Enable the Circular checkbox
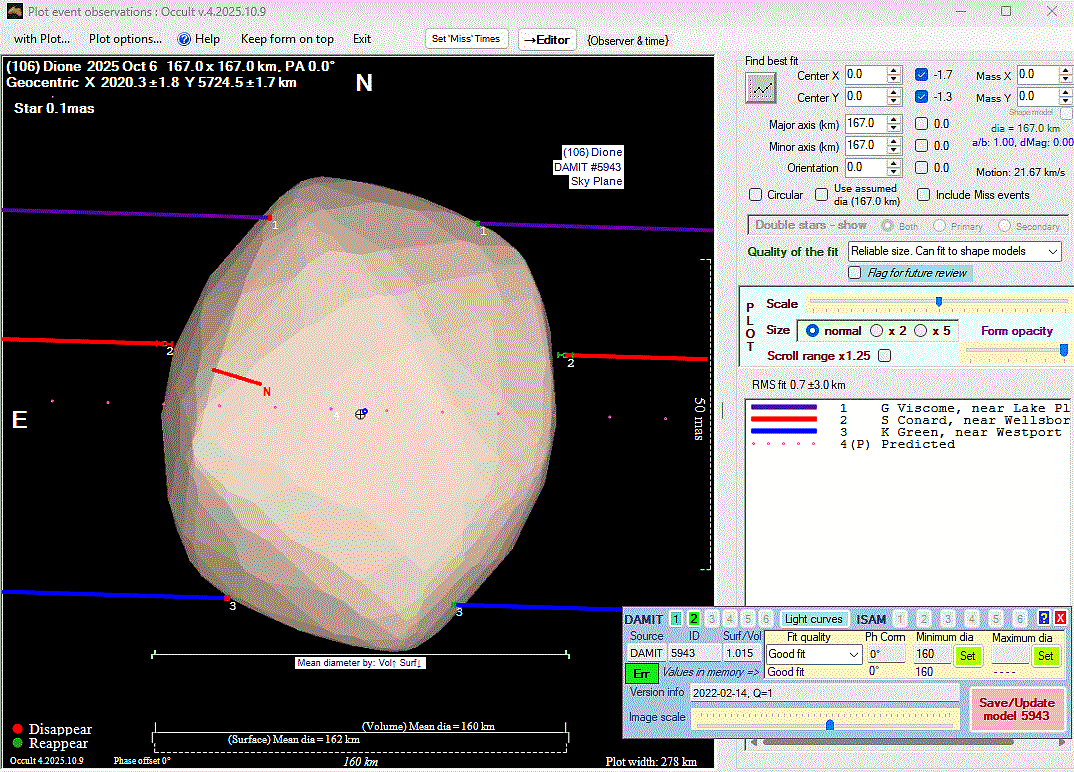 click(757, 195)
